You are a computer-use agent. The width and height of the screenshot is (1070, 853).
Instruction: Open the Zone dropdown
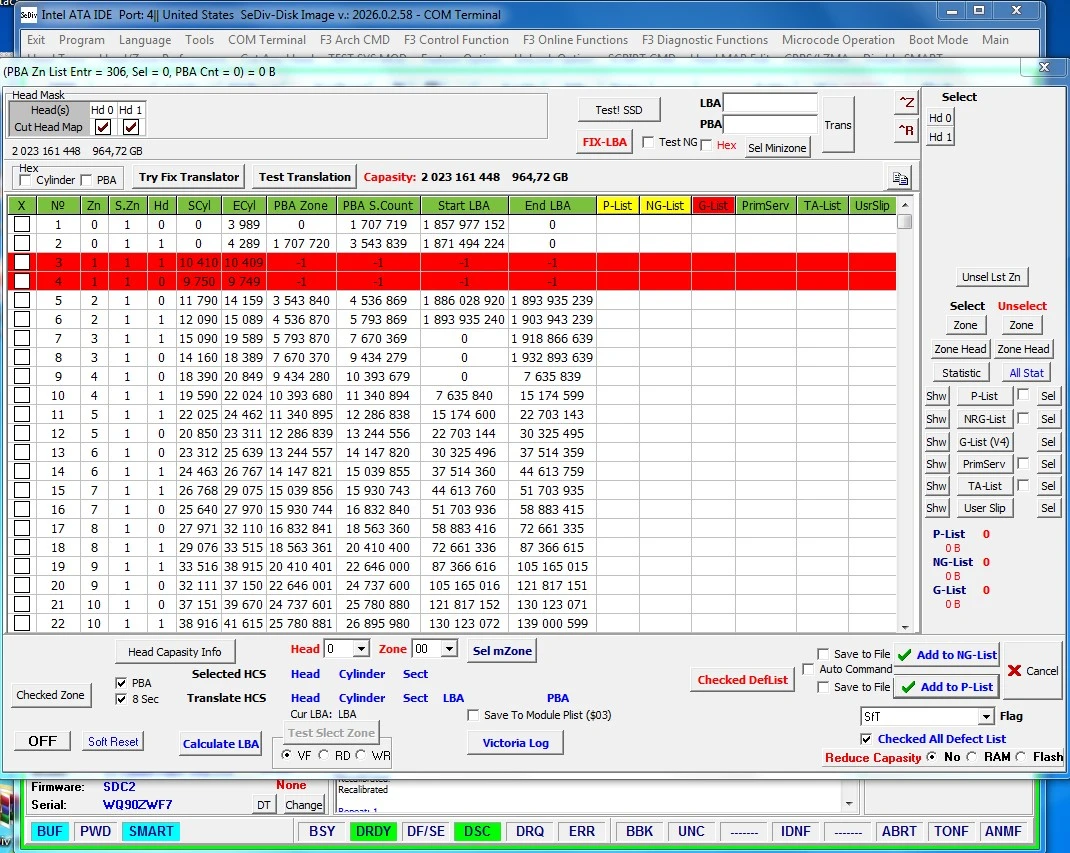(x=449, y=649)
